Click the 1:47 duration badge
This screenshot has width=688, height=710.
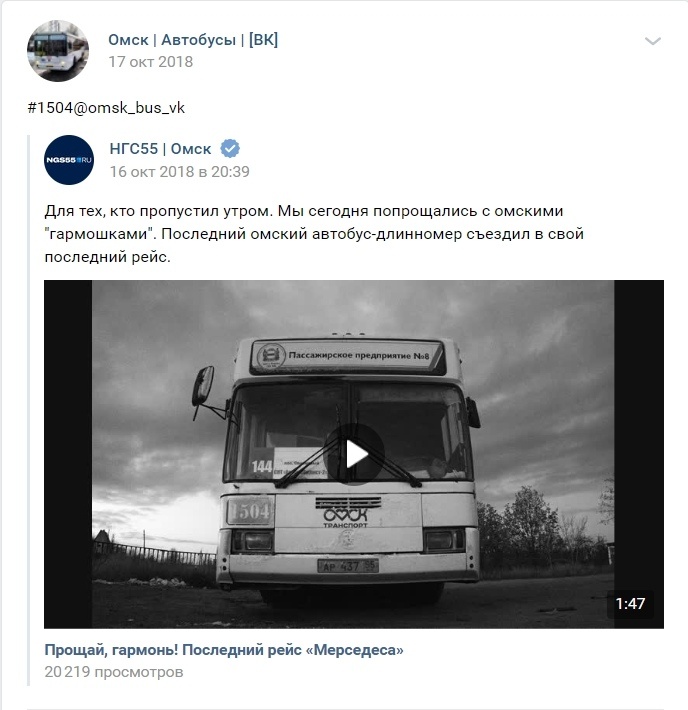point(630,604)
